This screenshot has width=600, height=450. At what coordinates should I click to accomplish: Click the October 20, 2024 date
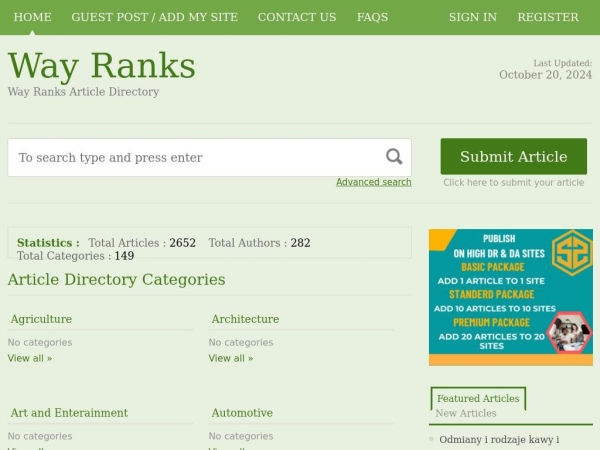point(545,75)
